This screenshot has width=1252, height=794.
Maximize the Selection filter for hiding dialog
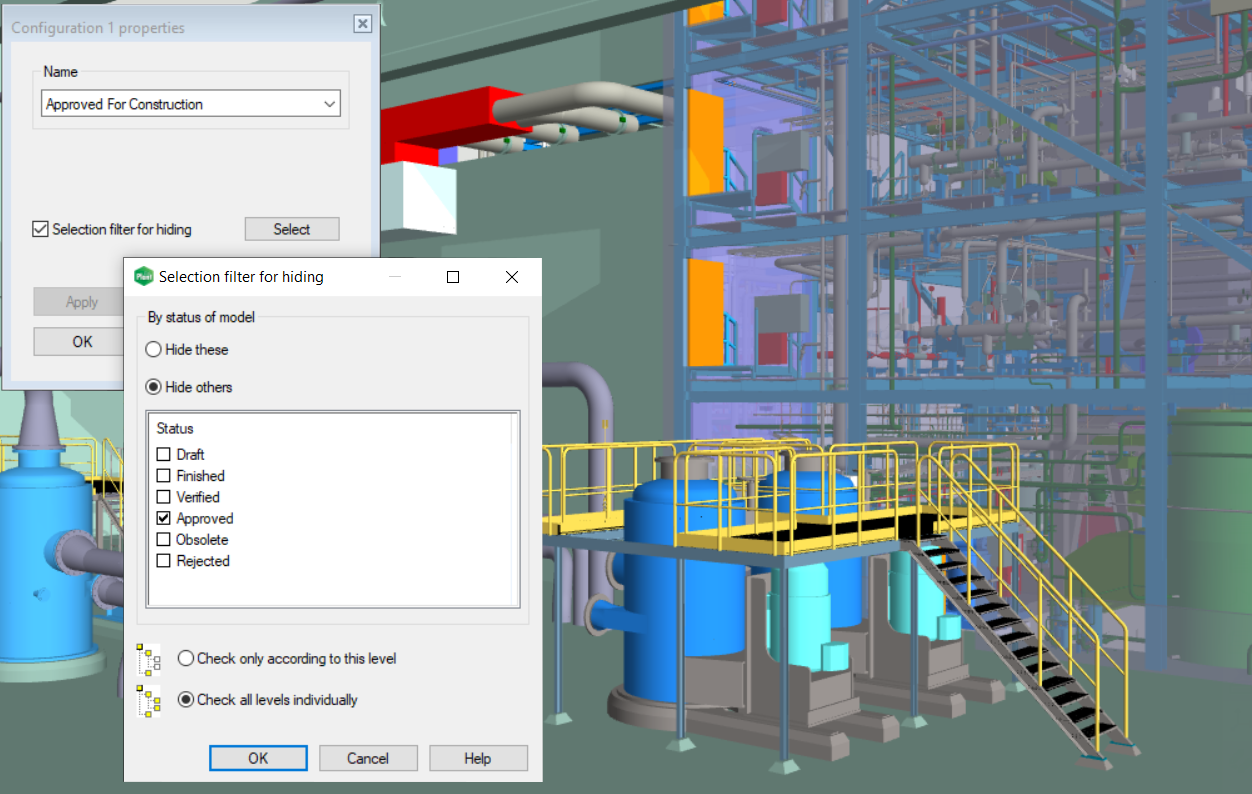tap(453, 277)
